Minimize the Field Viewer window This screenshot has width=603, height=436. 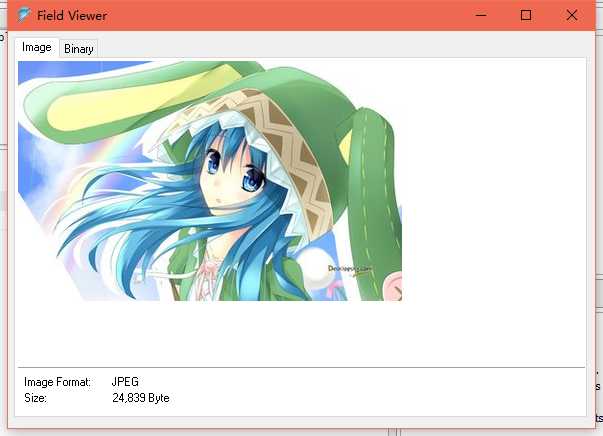481,15
